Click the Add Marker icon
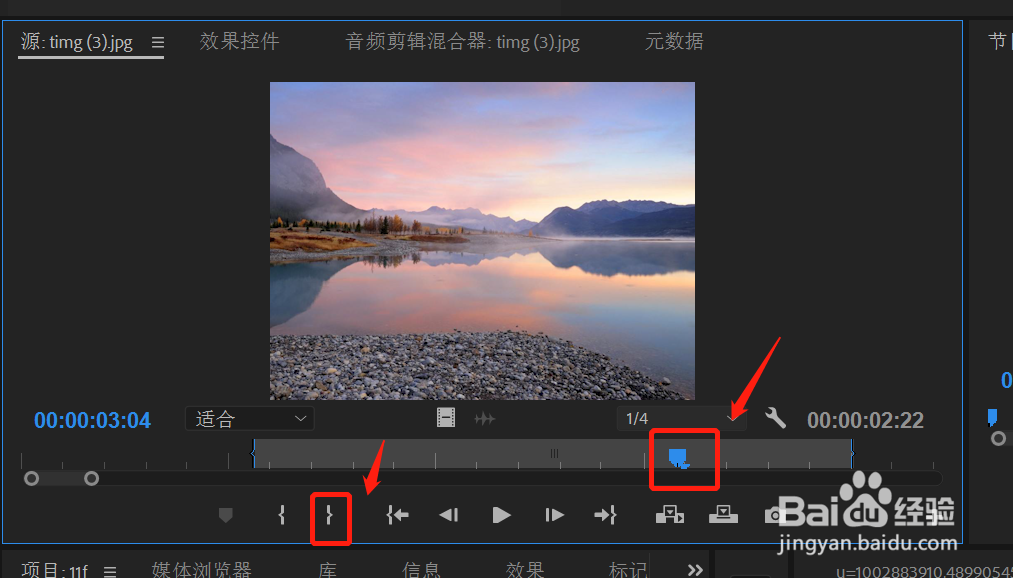Viewport: 1013px width, 578px height. click(225, 515)
